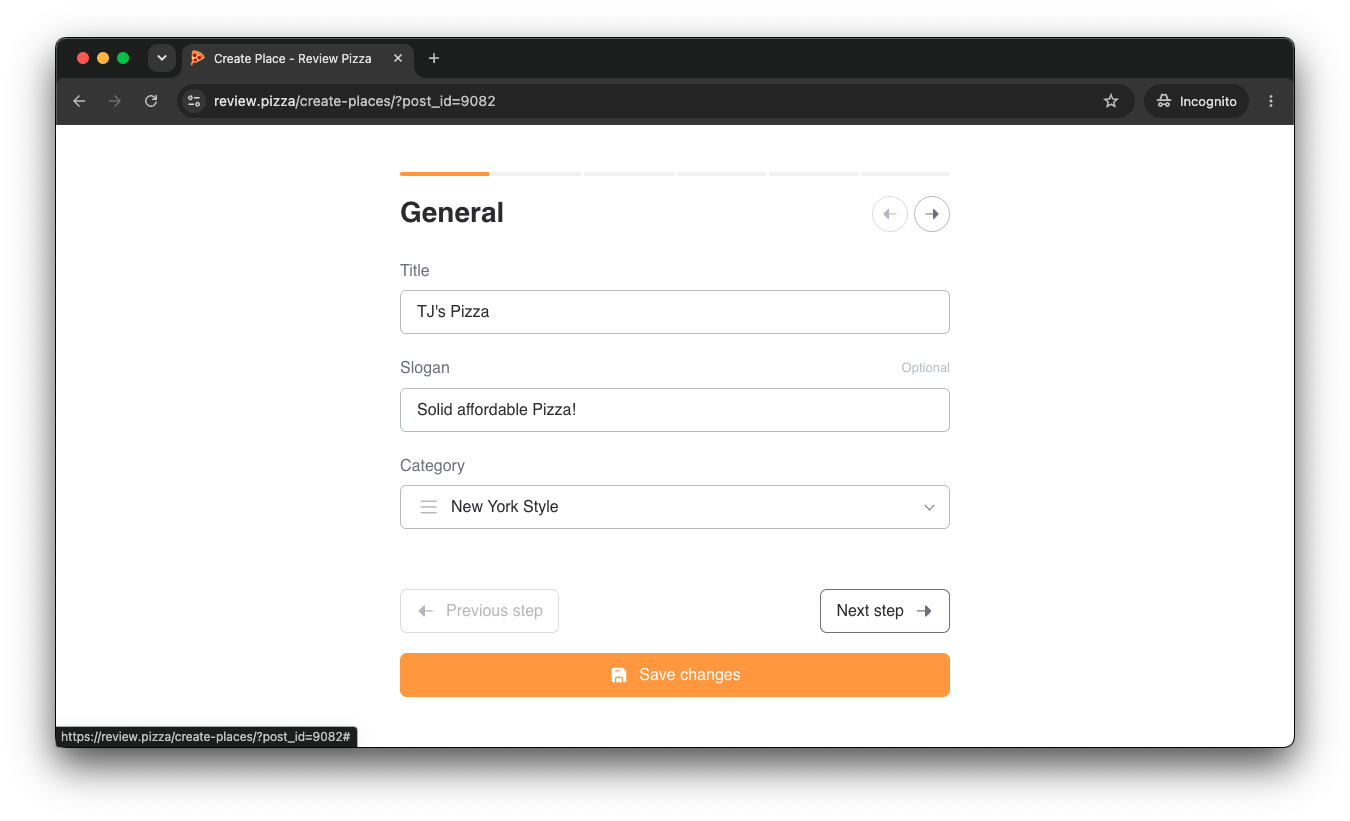Open the Chrome three-dot menu
The image size is (1350, 821).
pos(1271,101)
